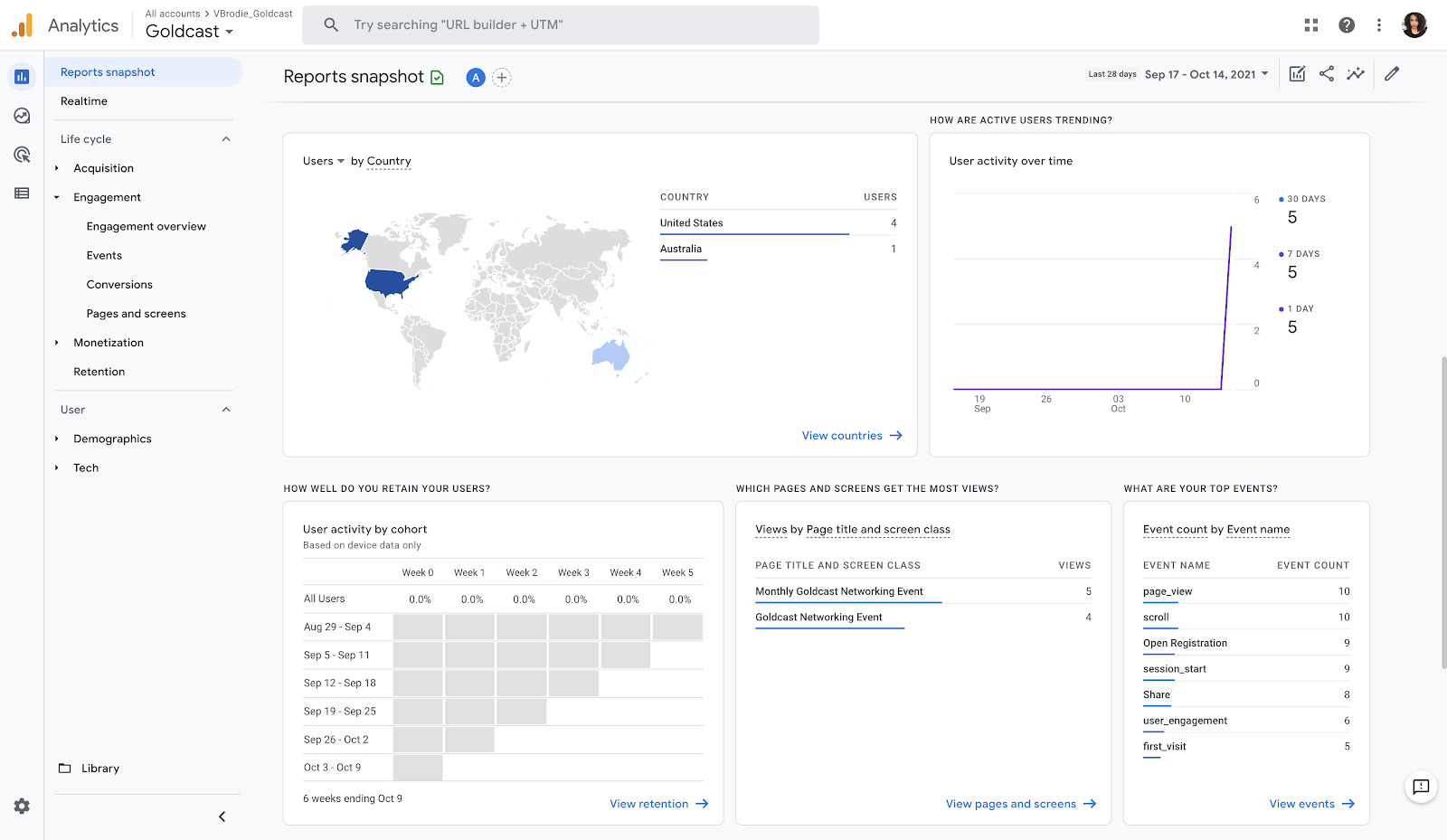Open the Users metric dropdown

(x=324, y=161)
